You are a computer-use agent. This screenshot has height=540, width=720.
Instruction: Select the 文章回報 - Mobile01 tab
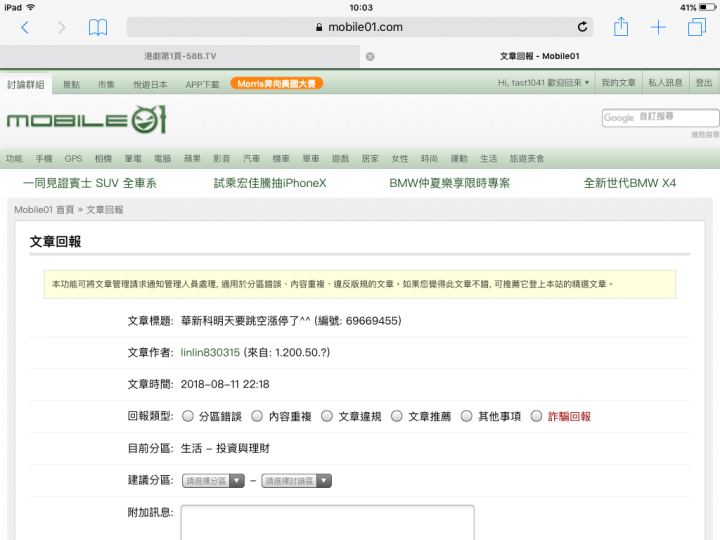coord(540,56)
